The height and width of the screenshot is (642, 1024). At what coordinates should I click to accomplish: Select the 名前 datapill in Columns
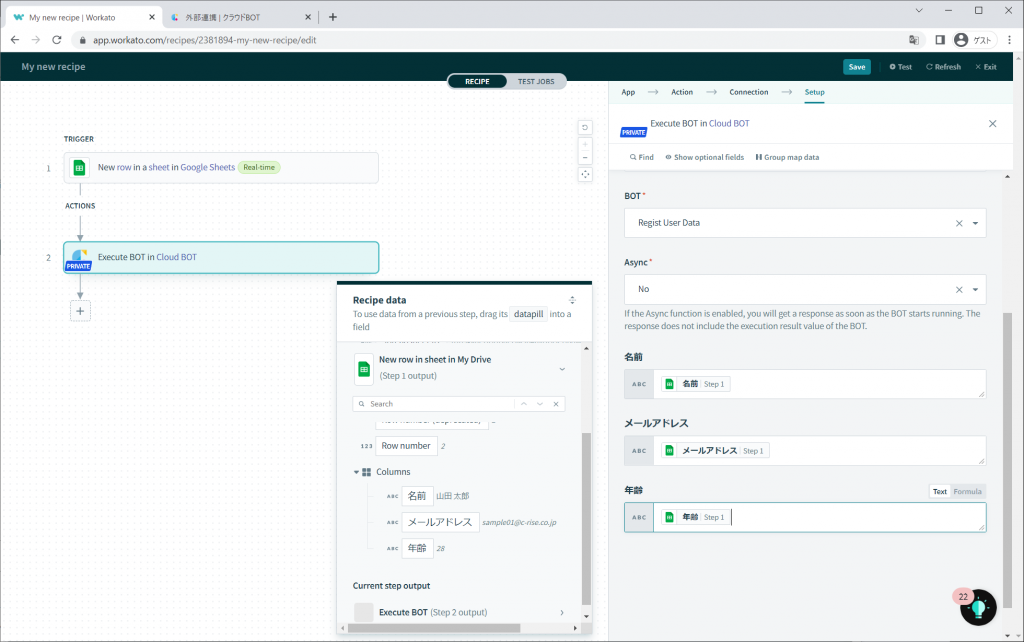pos(417,496)
